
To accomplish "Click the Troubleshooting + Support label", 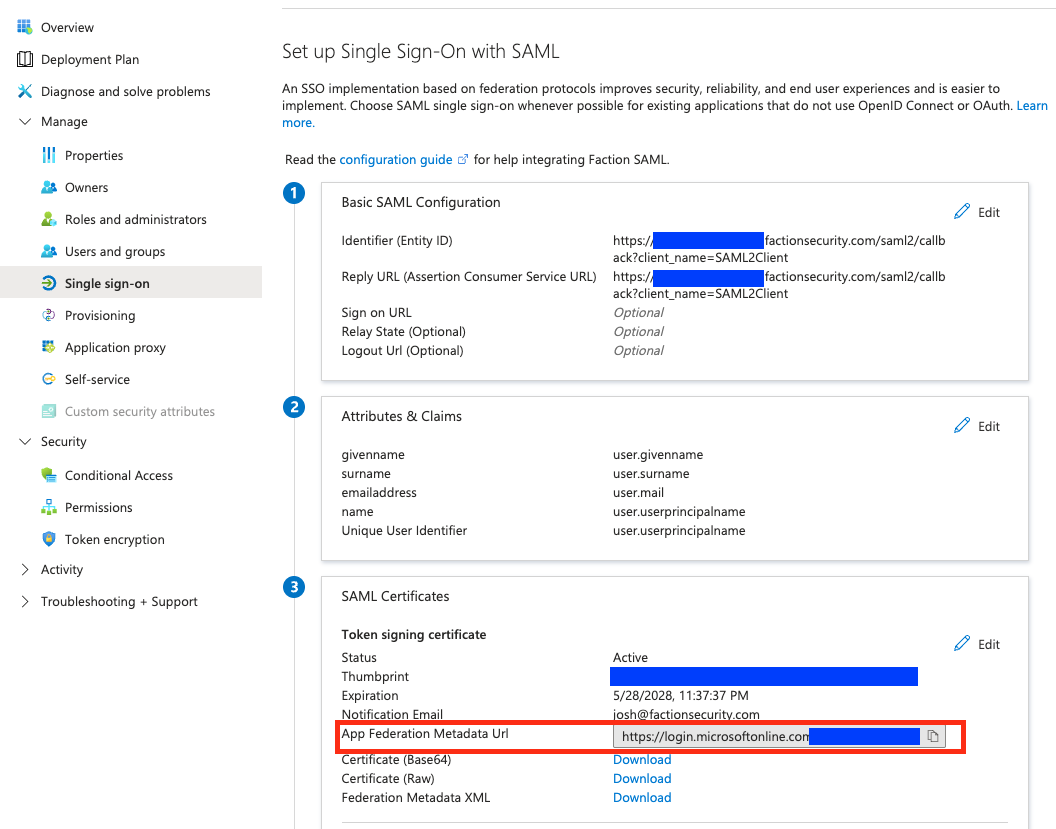I will click(x=119, y=601).
